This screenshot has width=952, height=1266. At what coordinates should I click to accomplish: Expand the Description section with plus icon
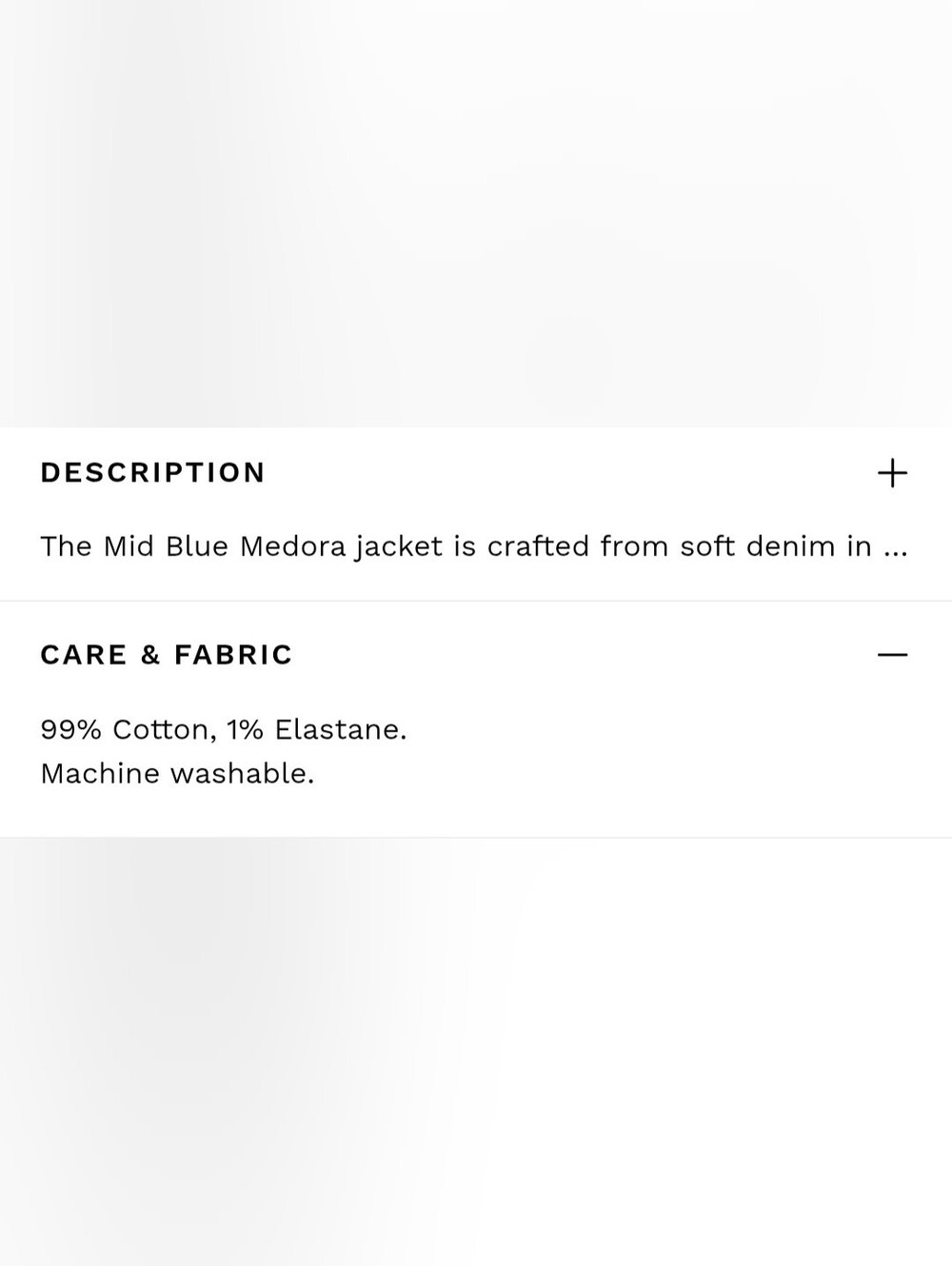pyautogui.click(x=892, y=473)
